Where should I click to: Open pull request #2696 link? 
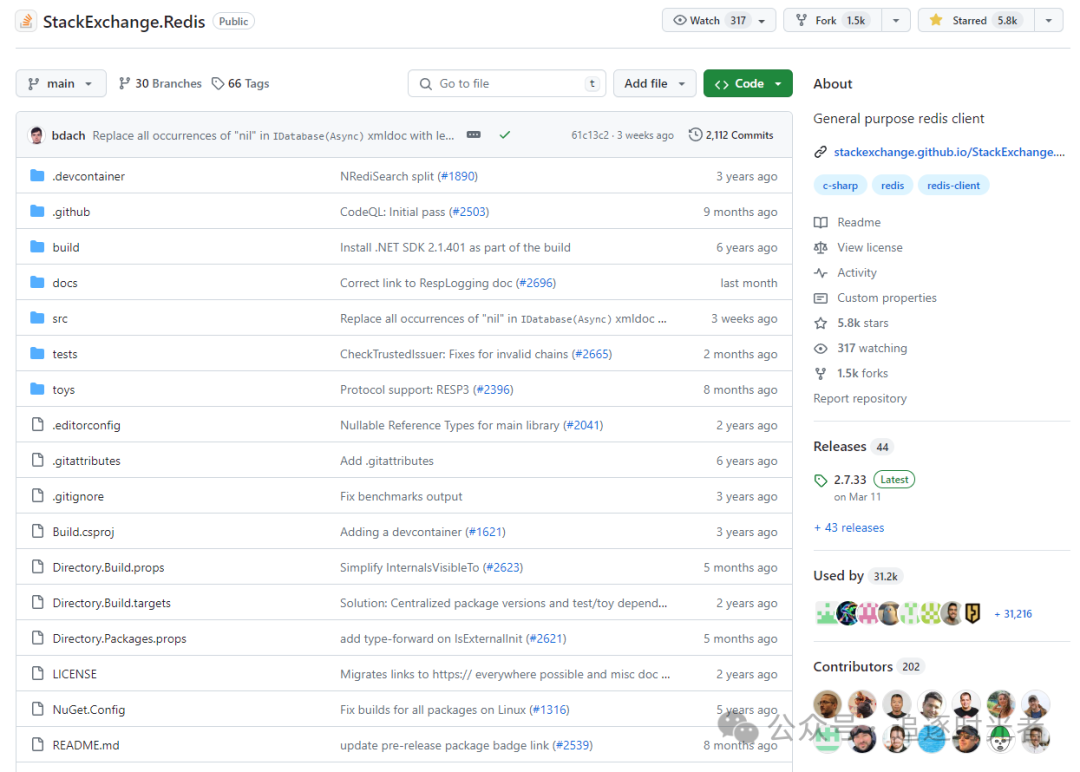pyautogui.click(x=536, y=282)
